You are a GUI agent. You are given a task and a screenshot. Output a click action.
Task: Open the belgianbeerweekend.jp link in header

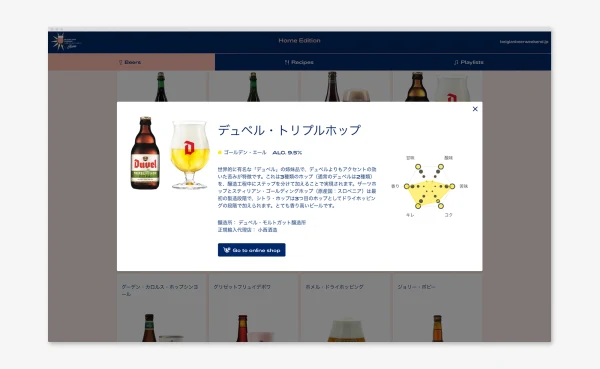(524, 41)
